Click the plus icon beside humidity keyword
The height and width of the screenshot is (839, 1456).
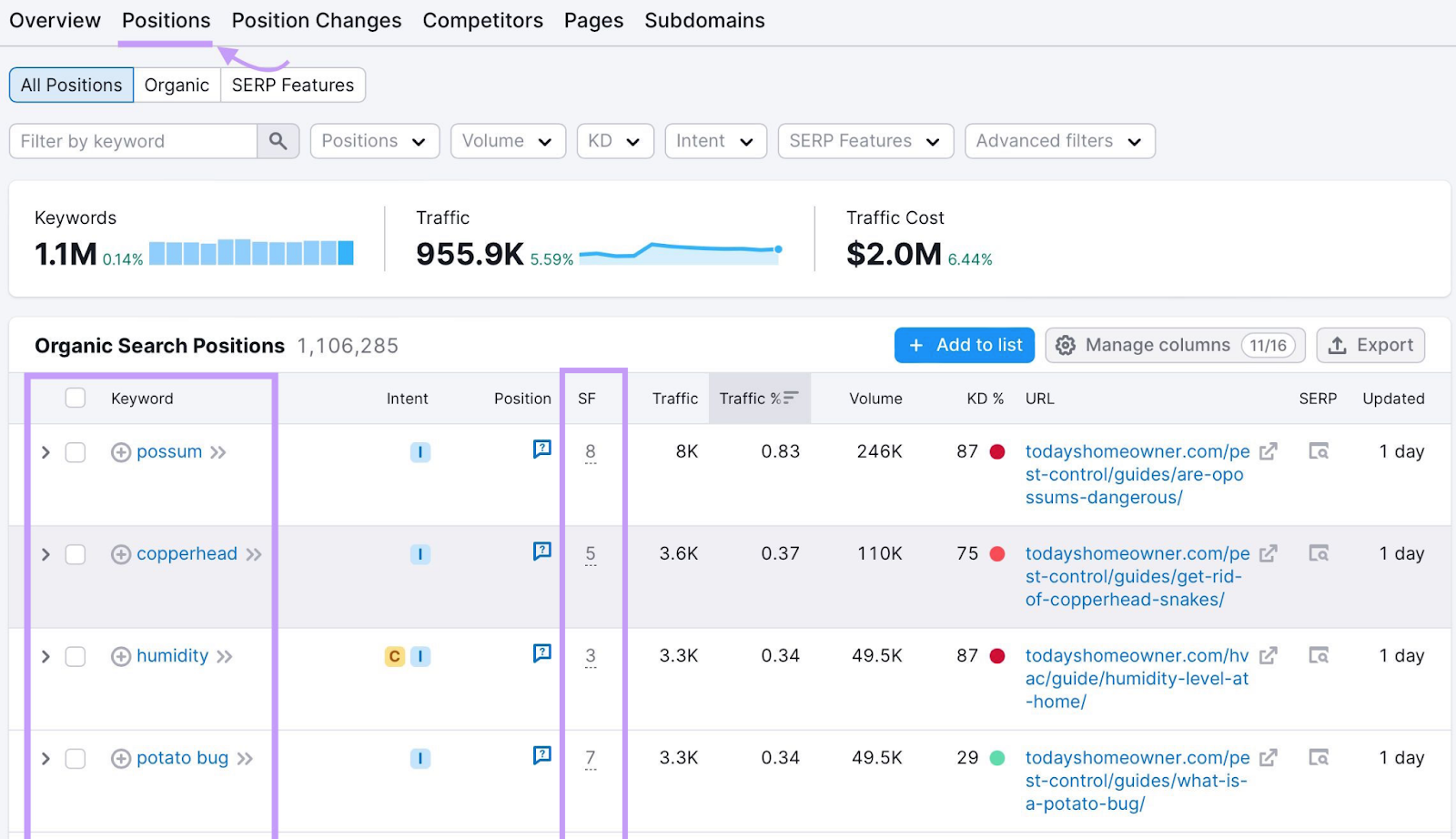pyautogui.click(x=121, y=656)
